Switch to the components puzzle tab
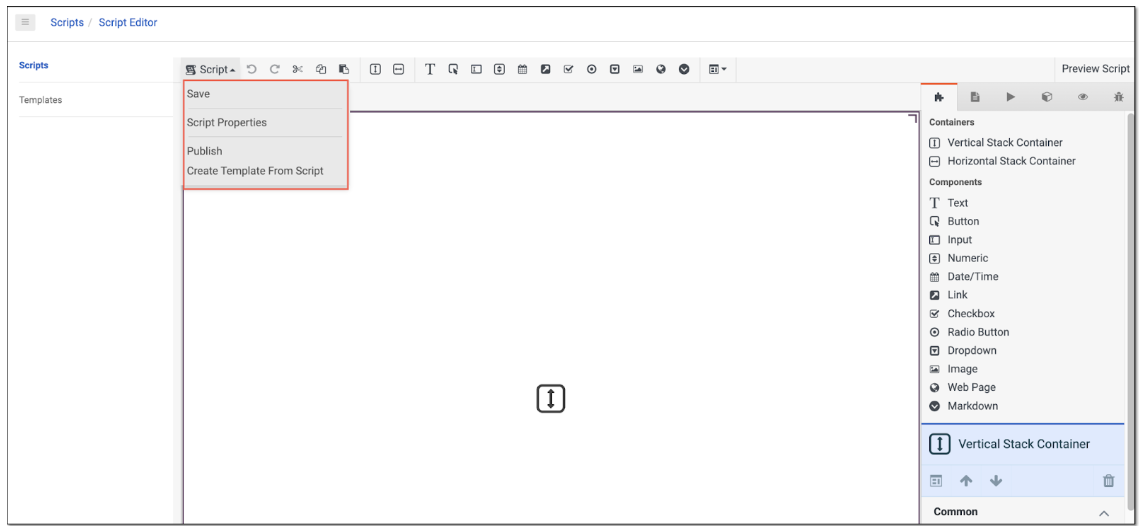Viewport: 1142px width, 526px height. [x=939, y=97]
